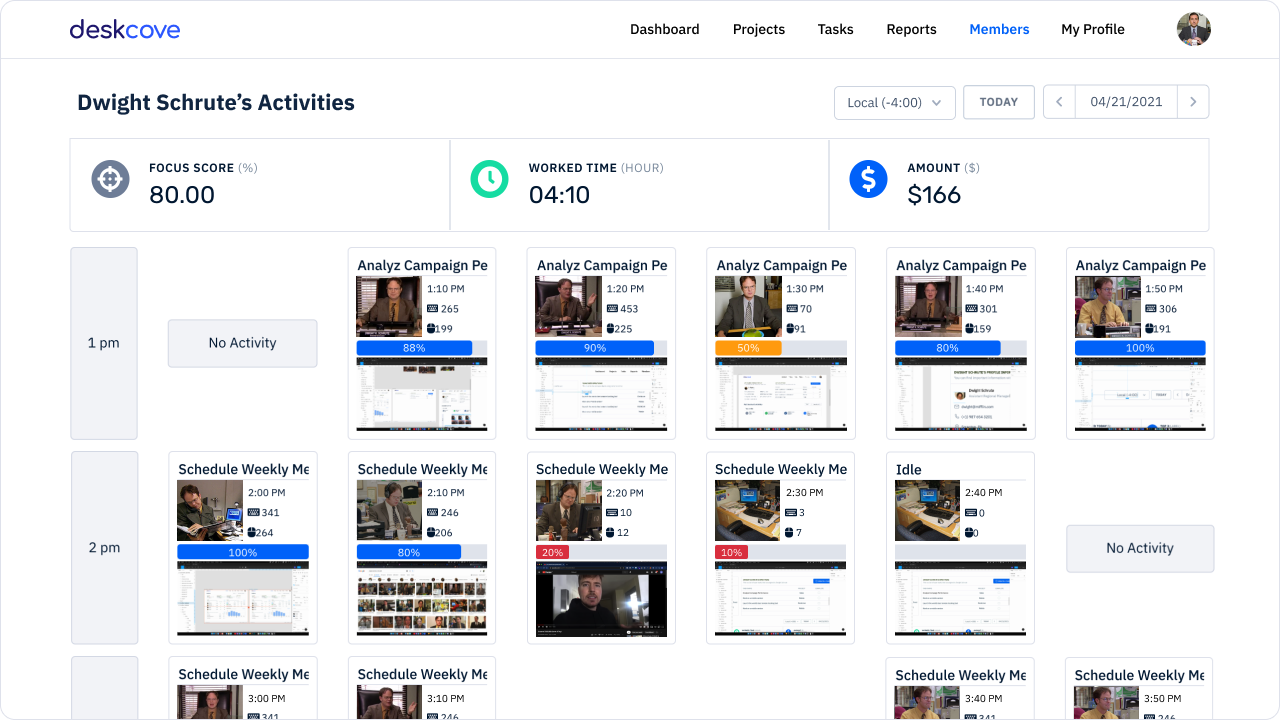Screen dimensions: 1280x720
Task: Select the 1 pm hour block
Action: pos(104,343)
